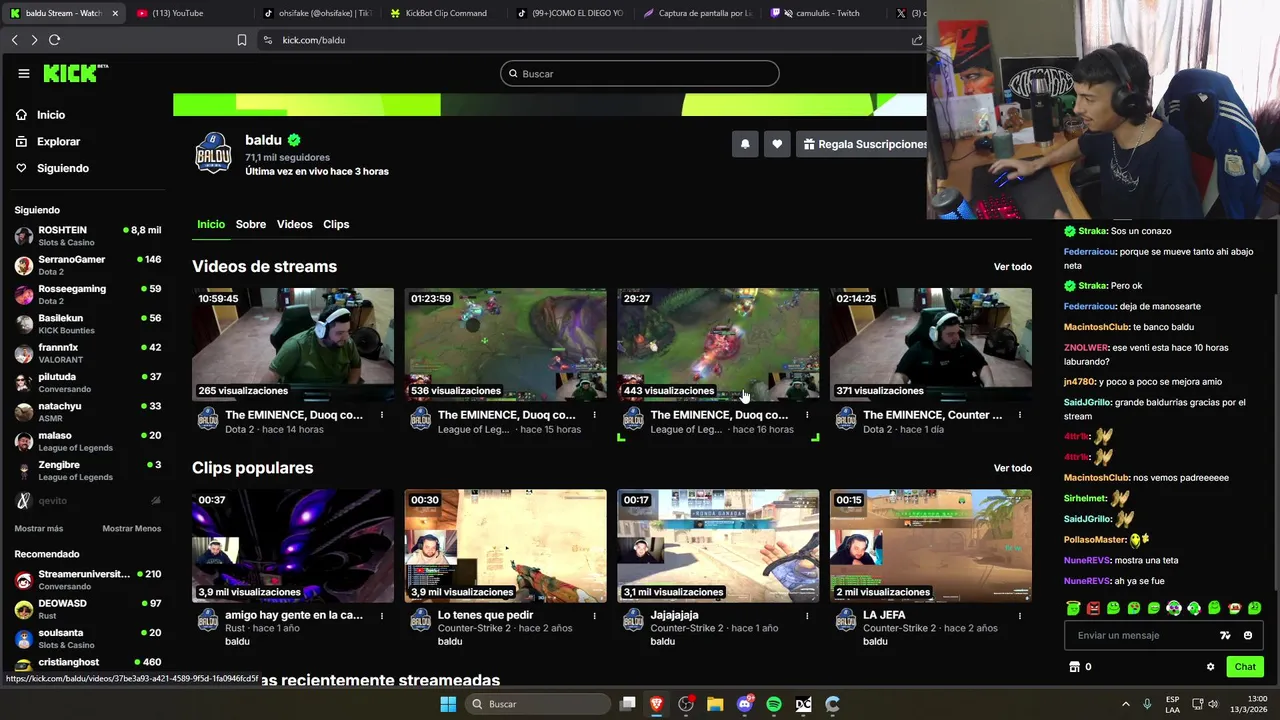Click the heart follow icon for baldu
The height and width of the screenshot is (720, 1280).
tap(777, 144)
